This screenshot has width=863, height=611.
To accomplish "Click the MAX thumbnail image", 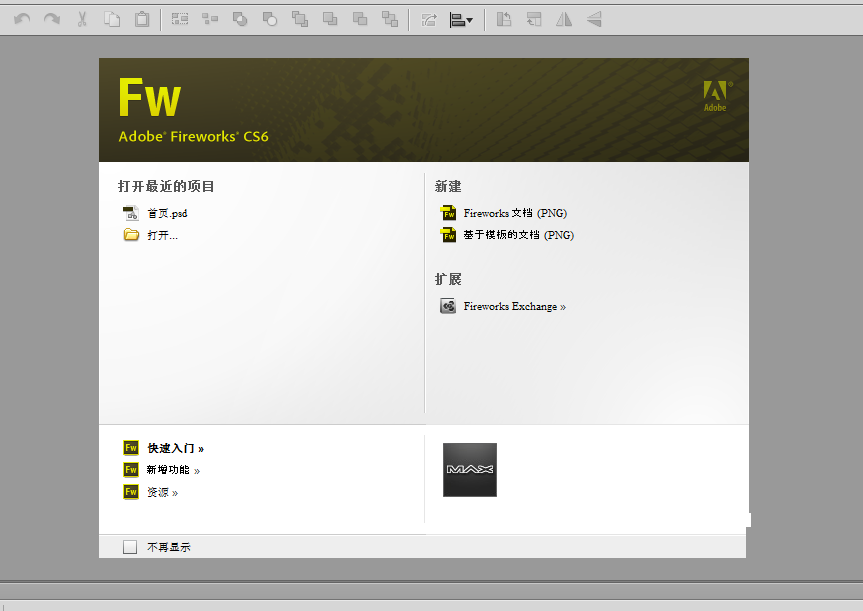I will point(470,470).
